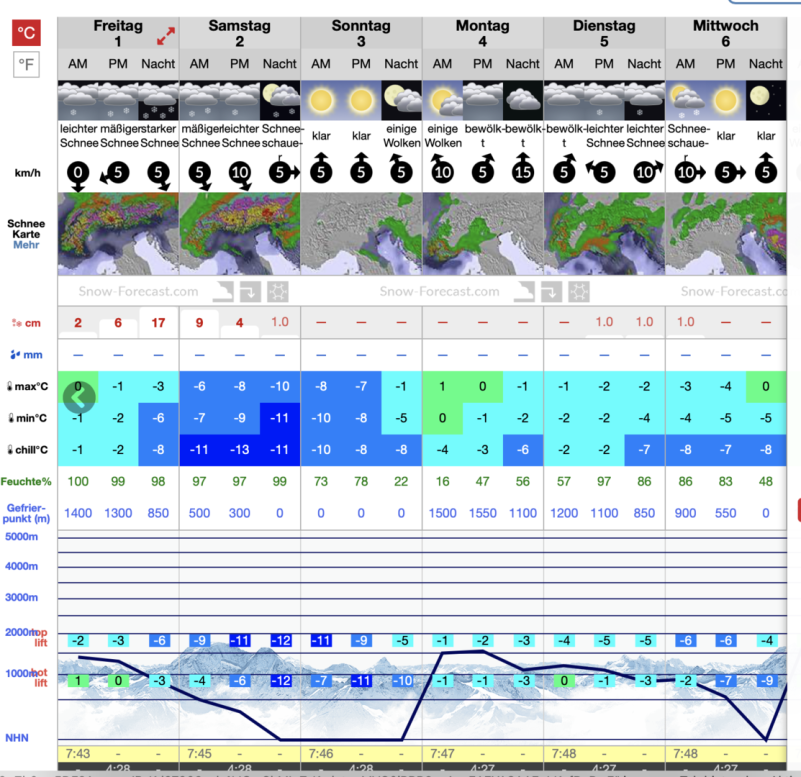Expand the Freitag column with red arrows
Image resolution: width=801 pixels, height=777 pixels.
(x=165, y=36)
